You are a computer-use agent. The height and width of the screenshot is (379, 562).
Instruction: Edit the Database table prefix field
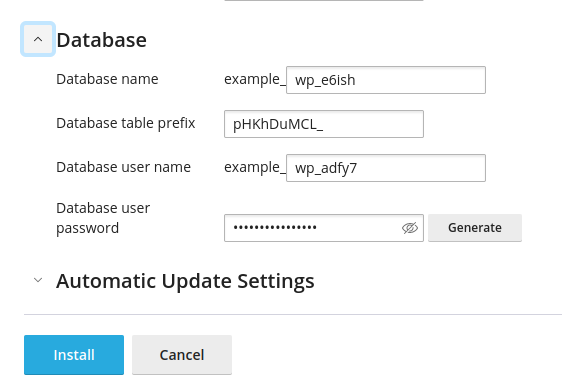pyautogui.click(x=324, y=124)
